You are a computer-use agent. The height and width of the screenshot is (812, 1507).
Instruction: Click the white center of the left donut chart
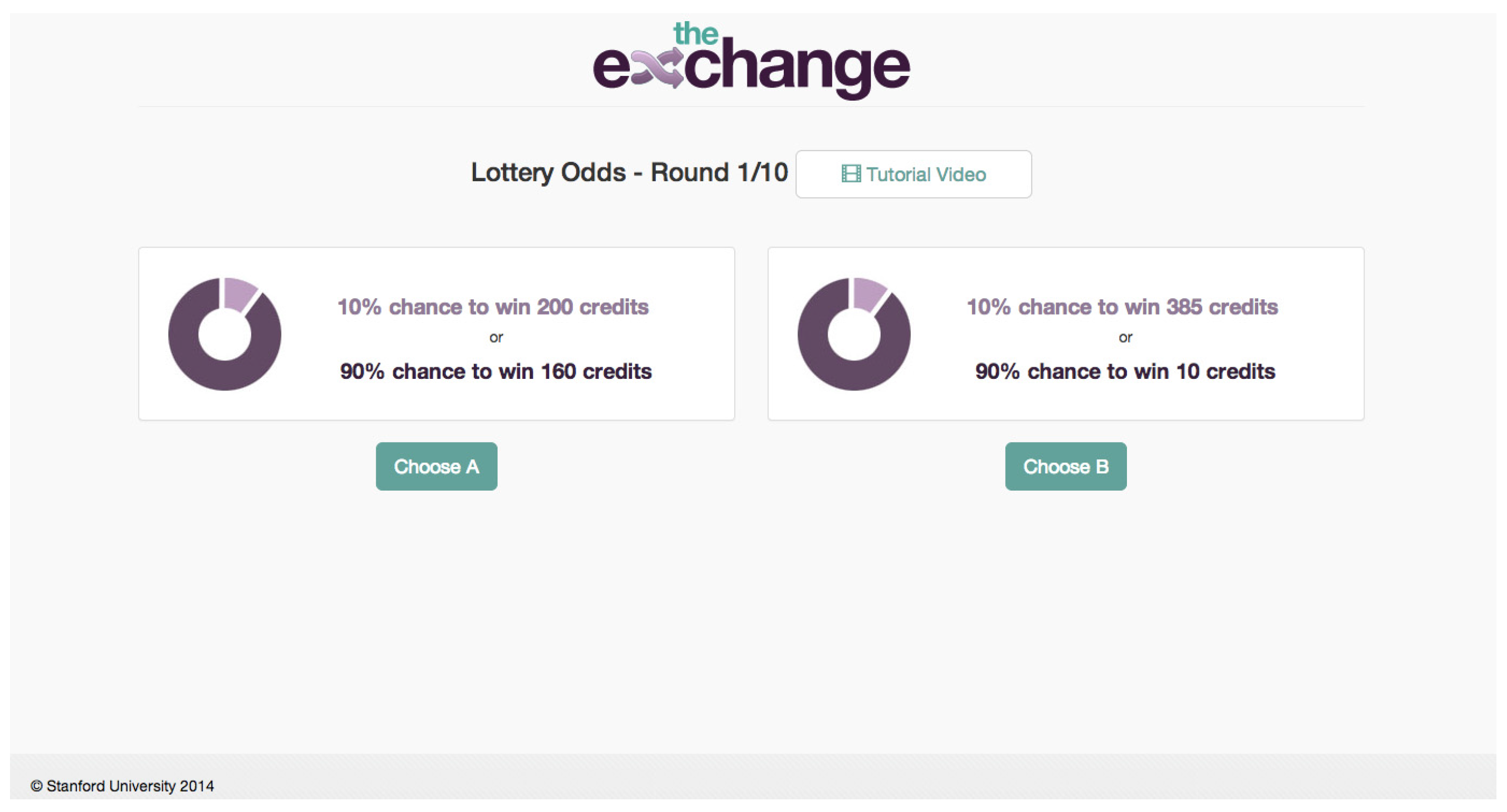[225, 335]
